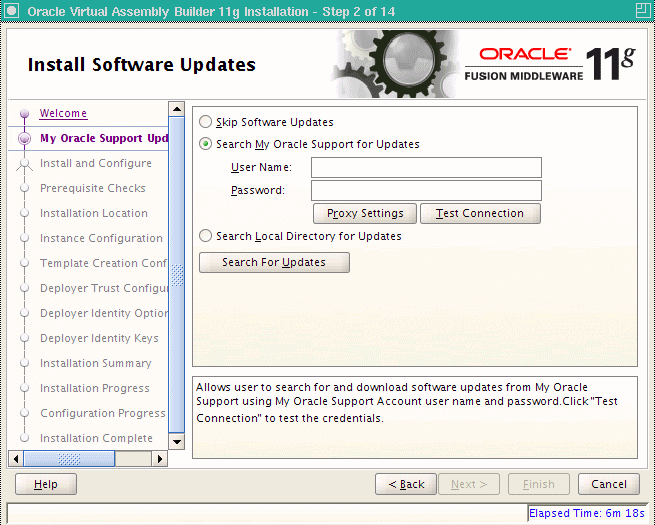Click the Template Creation Configuration step
The height and width of the screenshot is (525, 655).
[x=104, y=264]
